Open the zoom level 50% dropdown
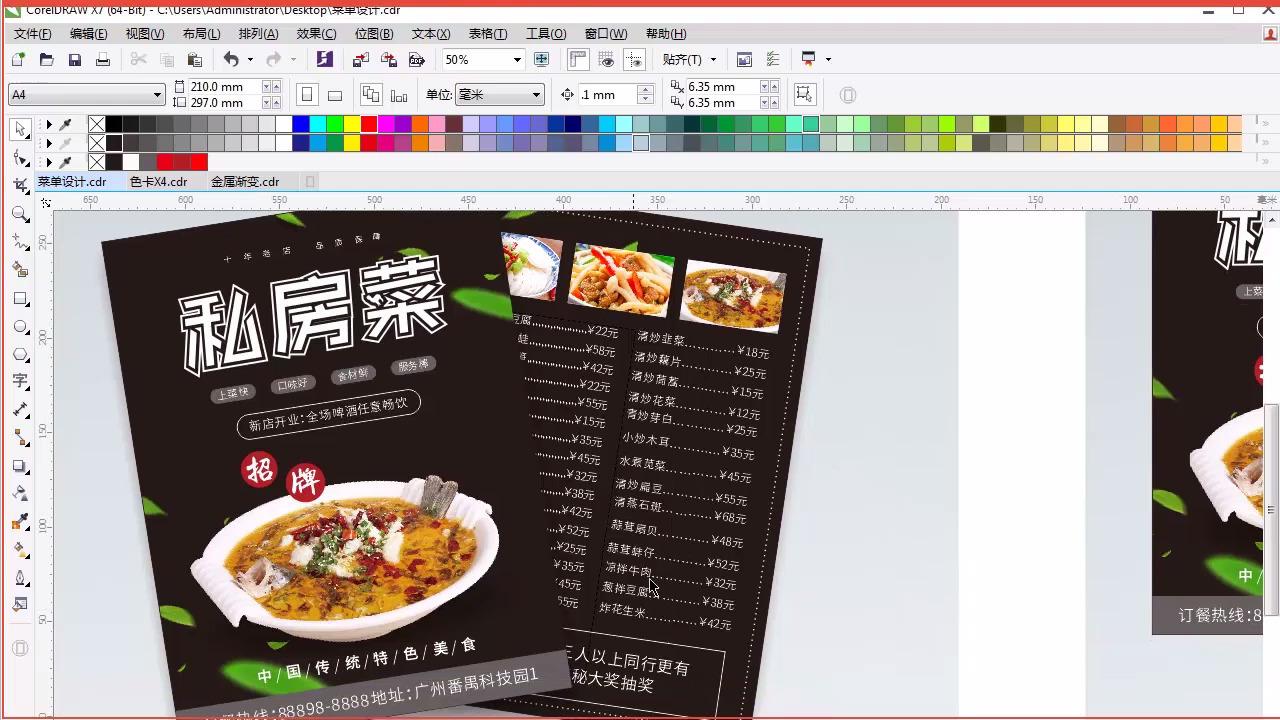The image size is (1280, 720). [517, 59]
